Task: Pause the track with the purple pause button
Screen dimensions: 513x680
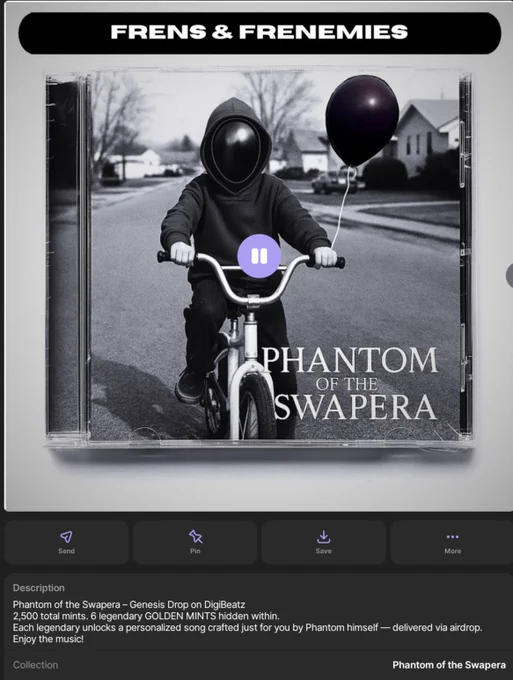Action: click(259, 256)
